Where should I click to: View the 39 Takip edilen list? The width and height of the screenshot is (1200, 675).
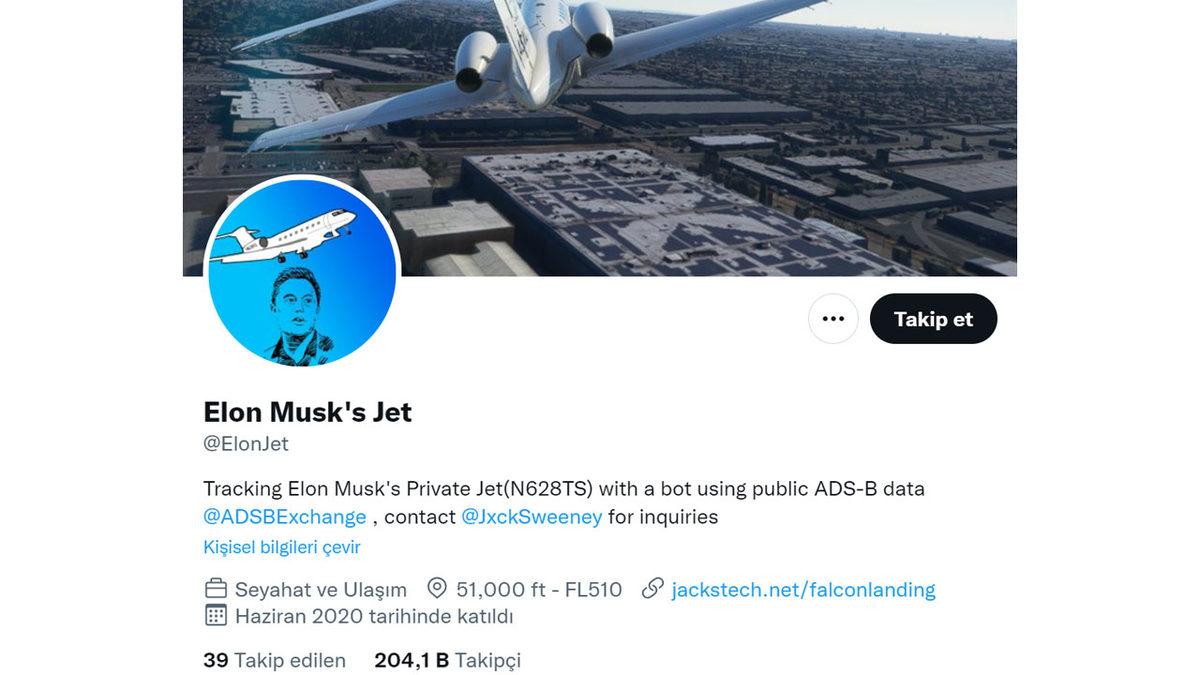pos(274,661)
